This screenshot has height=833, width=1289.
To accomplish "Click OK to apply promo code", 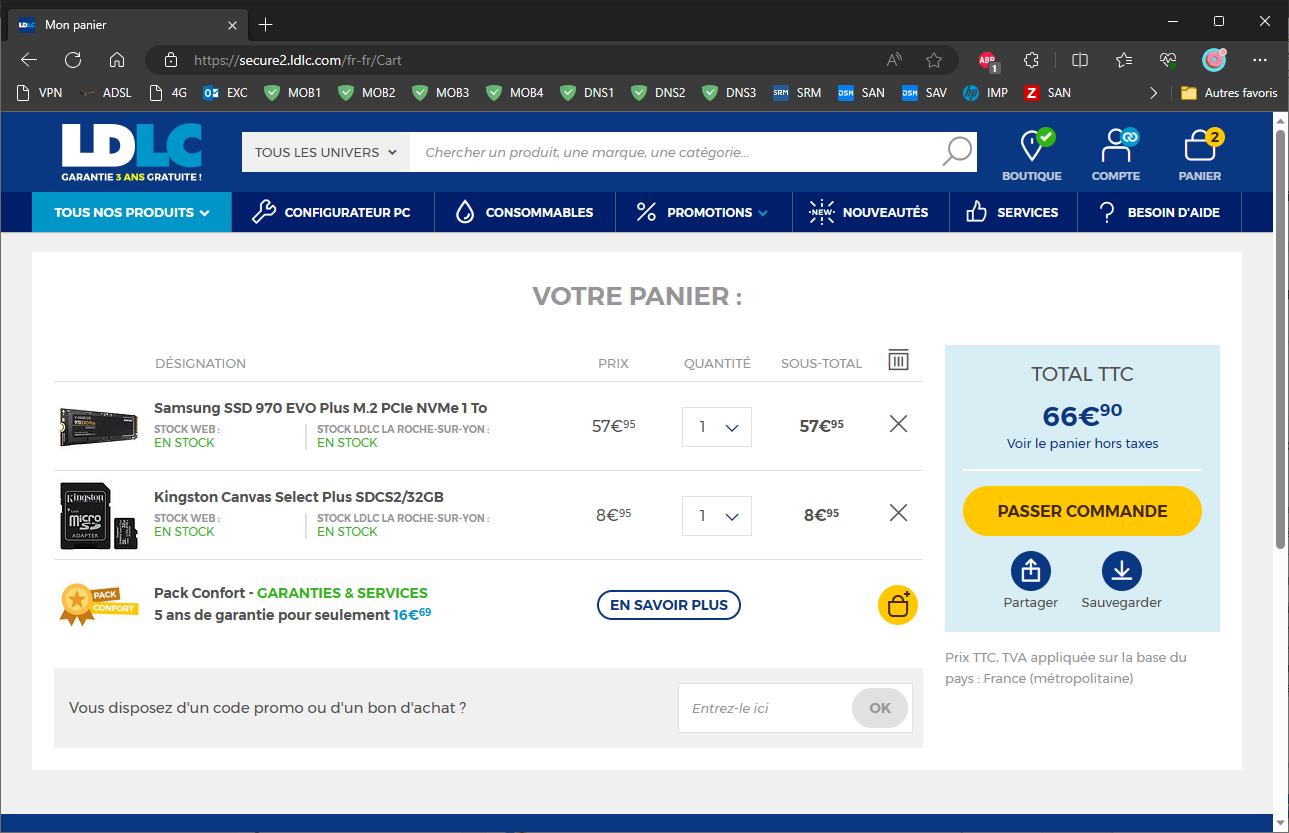I will [880, 708].
